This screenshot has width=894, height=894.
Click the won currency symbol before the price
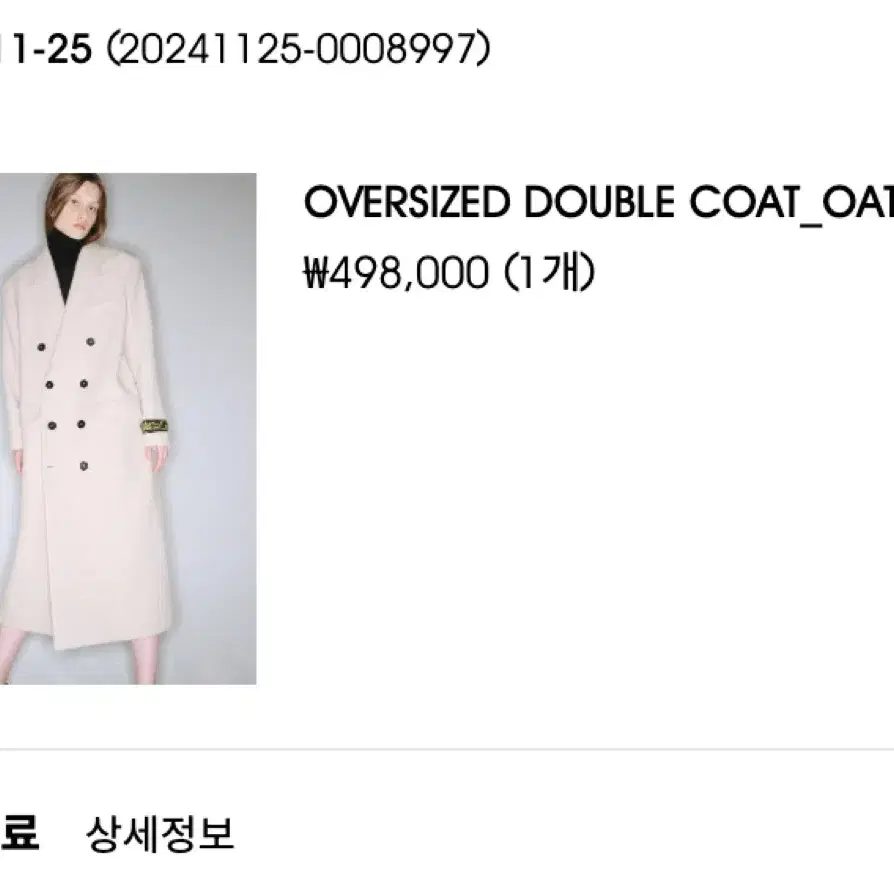(x=315, y=273)
